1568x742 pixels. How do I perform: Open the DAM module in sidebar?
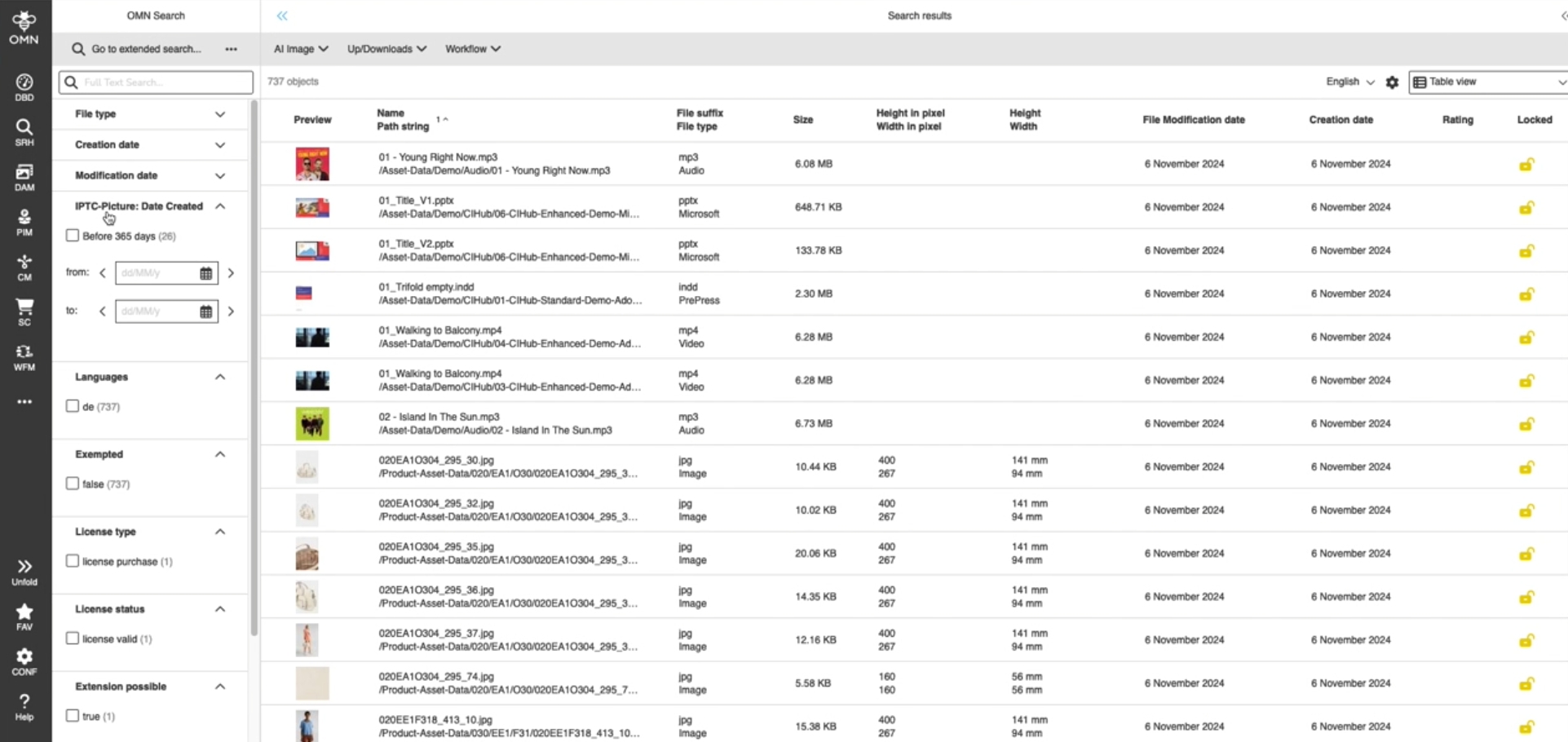pos(24,176)
